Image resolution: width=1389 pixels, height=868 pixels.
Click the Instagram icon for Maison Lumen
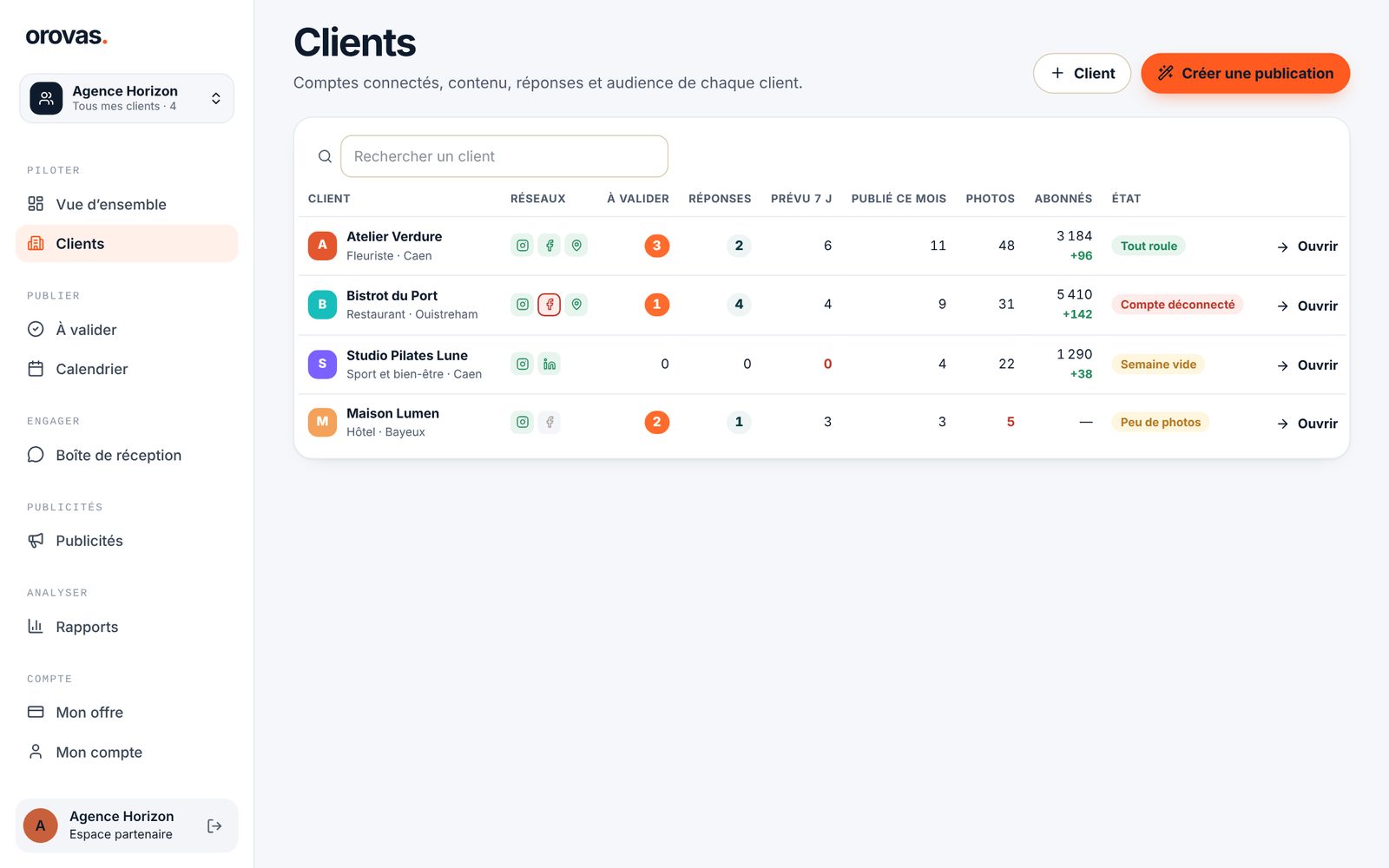pyautogui.click(x=522, y=422)
